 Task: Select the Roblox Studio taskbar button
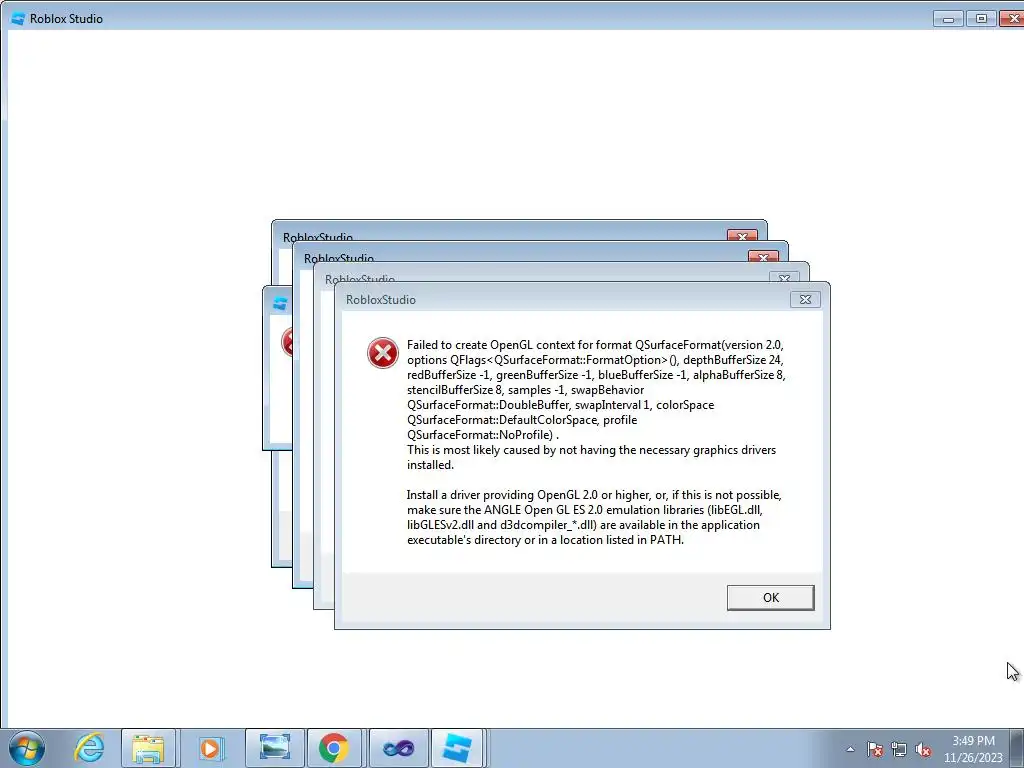tap(457, 748)
